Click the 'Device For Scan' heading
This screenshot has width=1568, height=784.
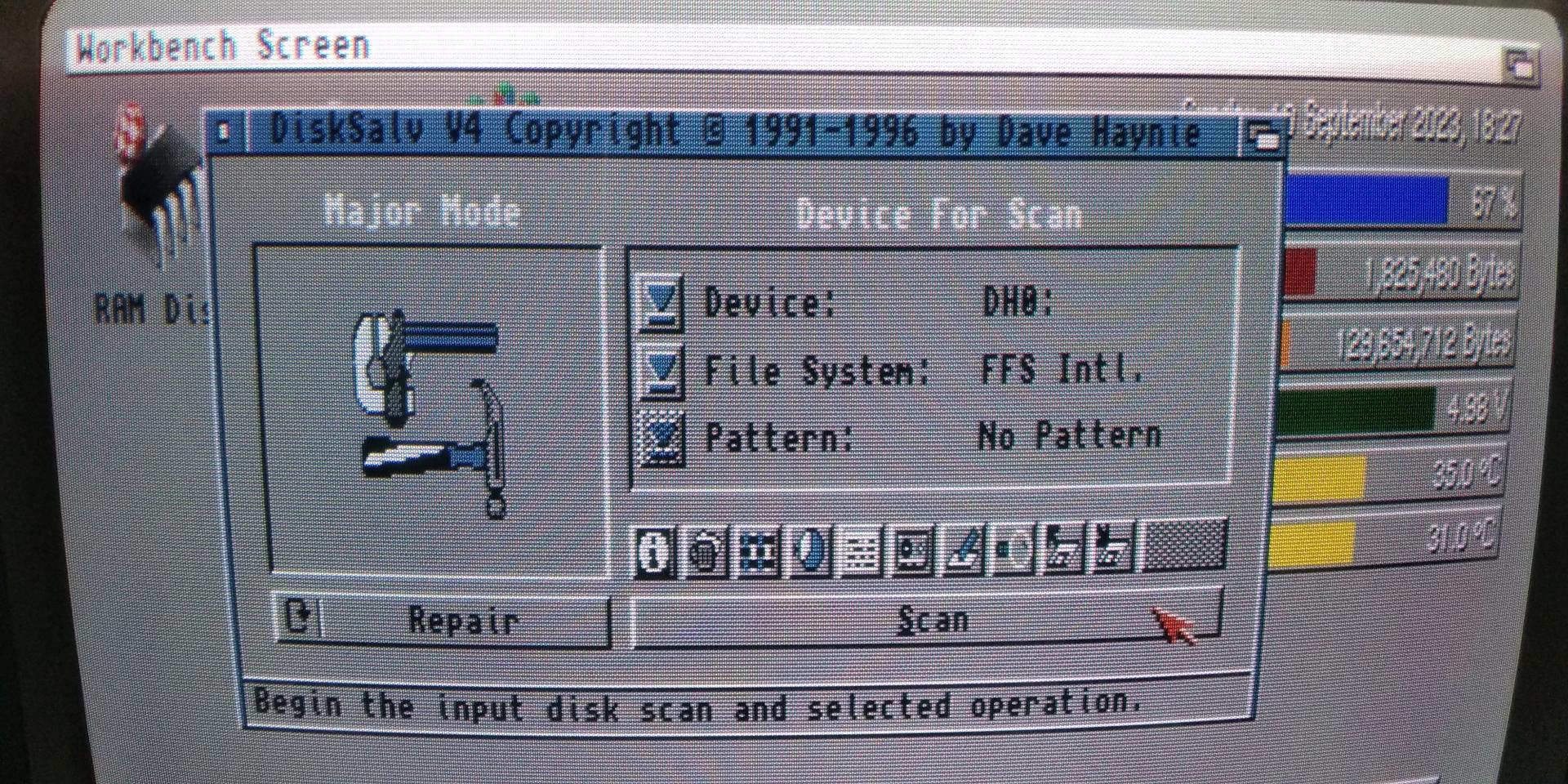(939, 214)
